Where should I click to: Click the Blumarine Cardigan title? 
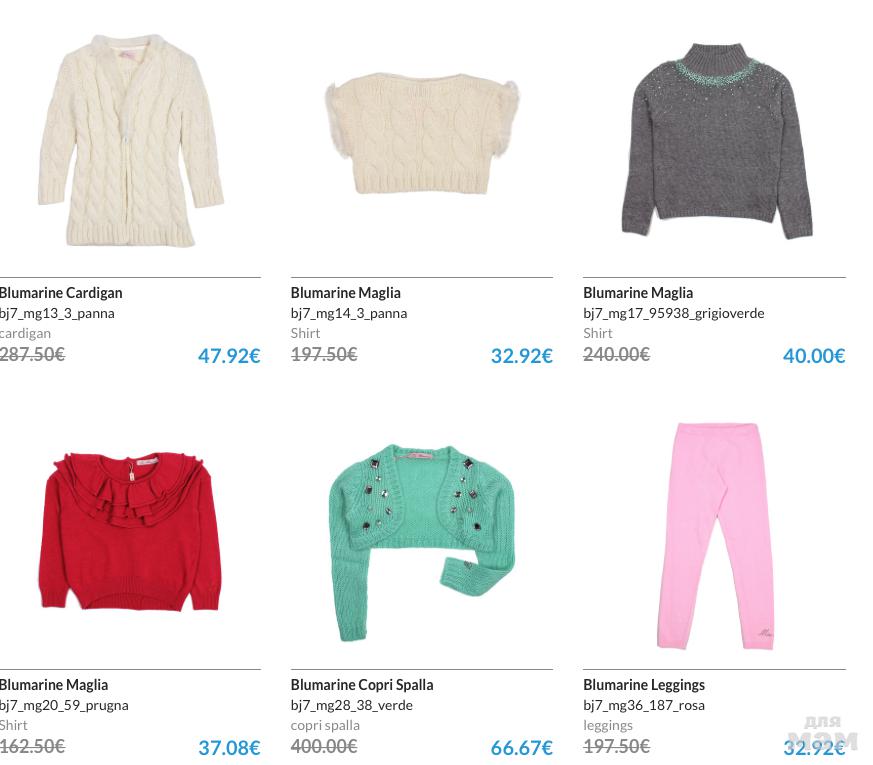point(61,293)
